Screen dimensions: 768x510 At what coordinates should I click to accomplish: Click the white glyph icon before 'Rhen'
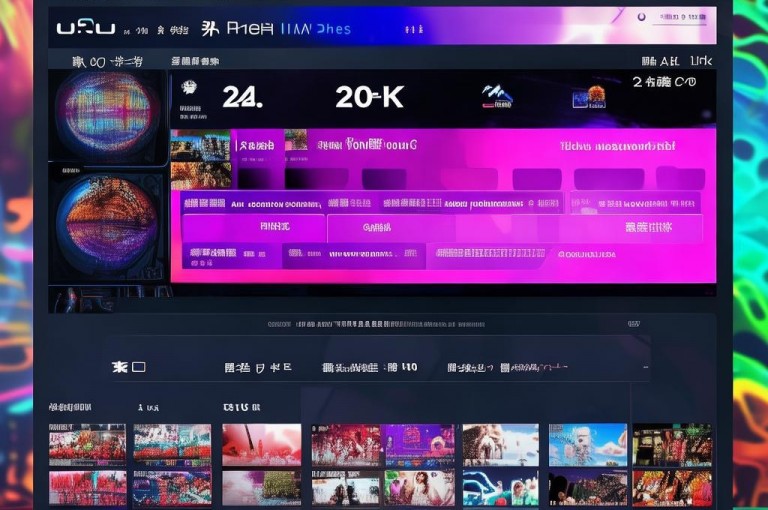tap(210, 29)
